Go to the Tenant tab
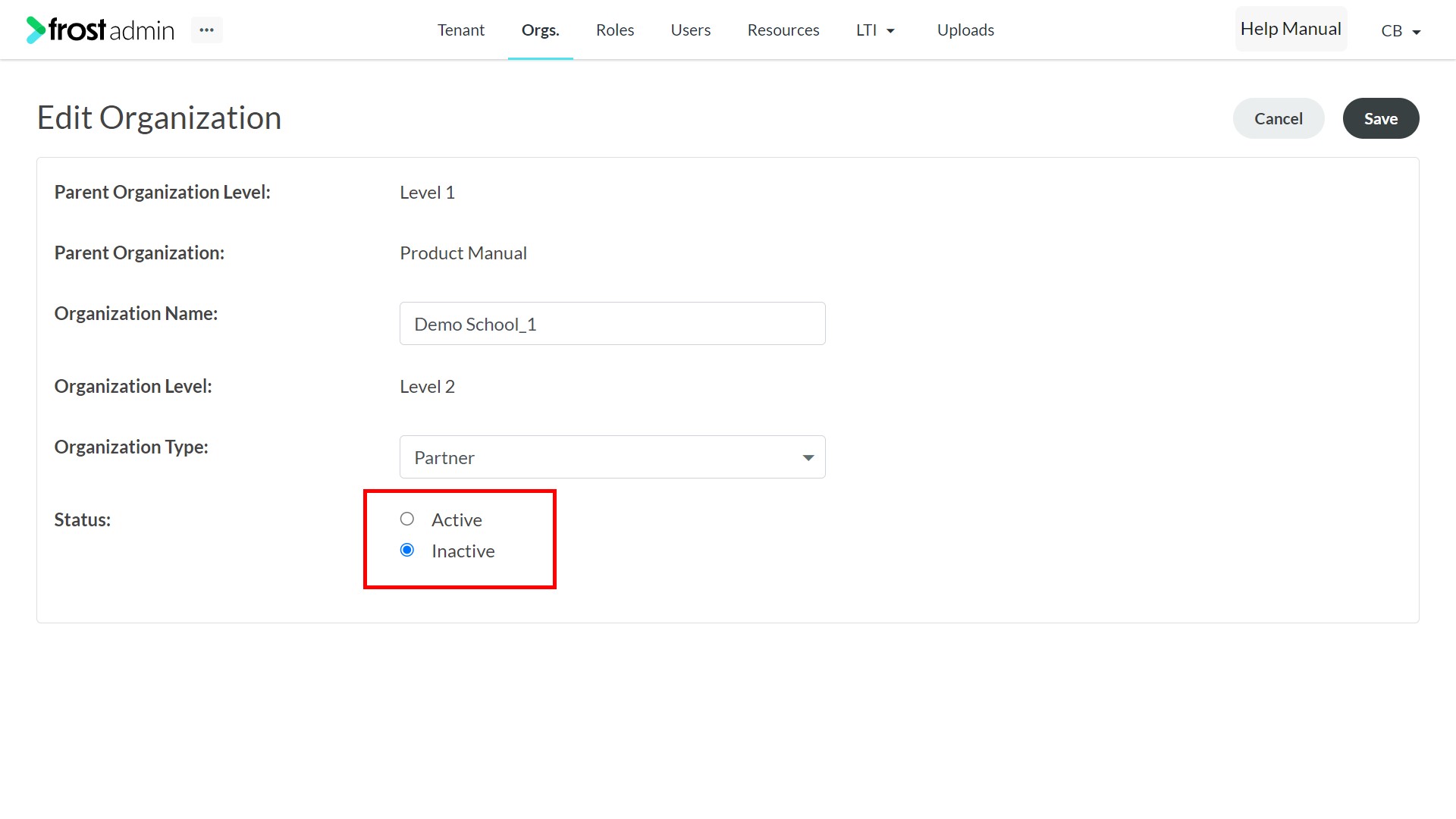The image size is (1456, 819). click(460, 30)
